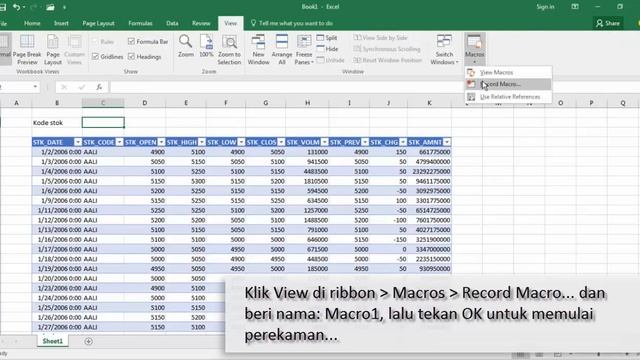Open the STK_VOLM filter dropdown
640x360 pixels.
point(324,142)
